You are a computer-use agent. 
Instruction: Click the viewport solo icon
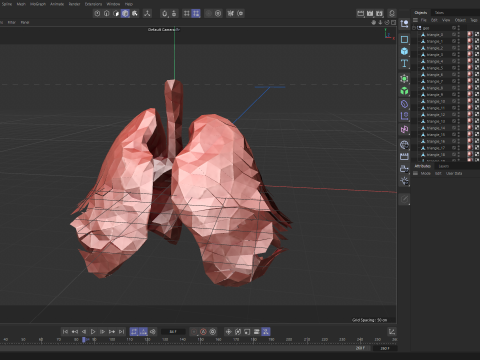point(165,13)
